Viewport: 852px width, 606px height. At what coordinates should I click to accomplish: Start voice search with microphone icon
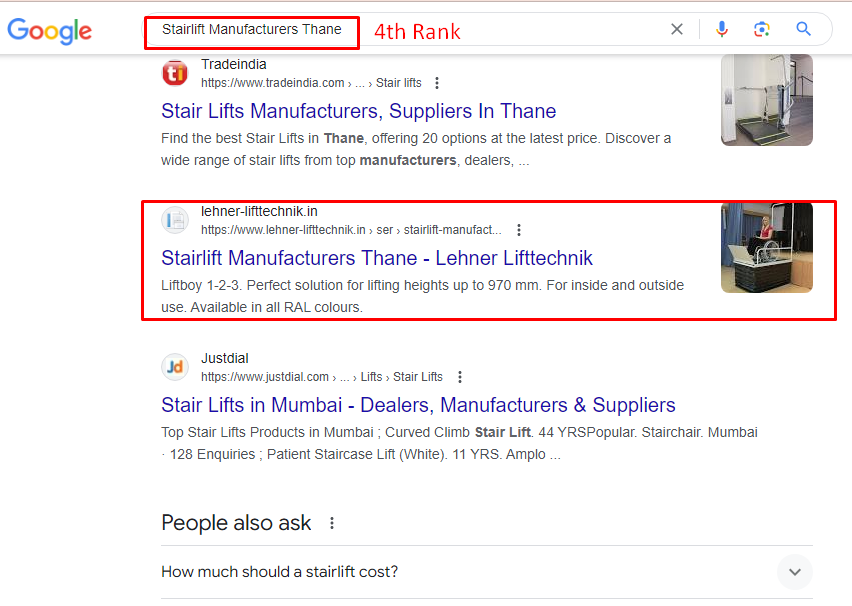tap(722, 29)
